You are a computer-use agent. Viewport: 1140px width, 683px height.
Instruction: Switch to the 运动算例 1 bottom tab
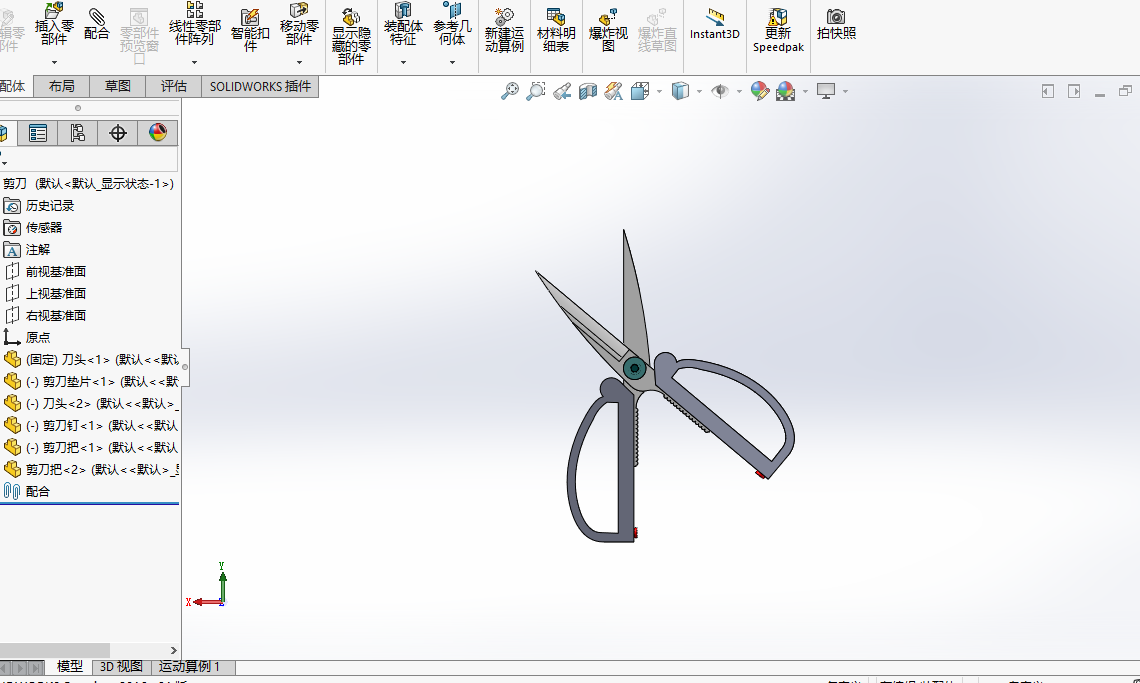pos(189,666)
